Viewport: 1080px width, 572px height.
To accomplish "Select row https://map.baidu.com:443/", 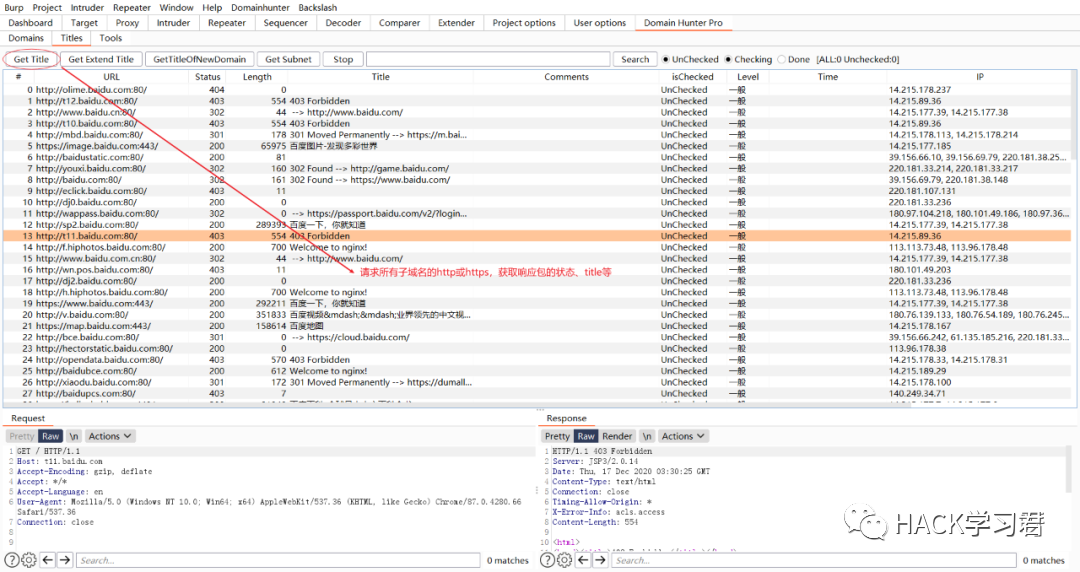I will [x=537, y=326].
